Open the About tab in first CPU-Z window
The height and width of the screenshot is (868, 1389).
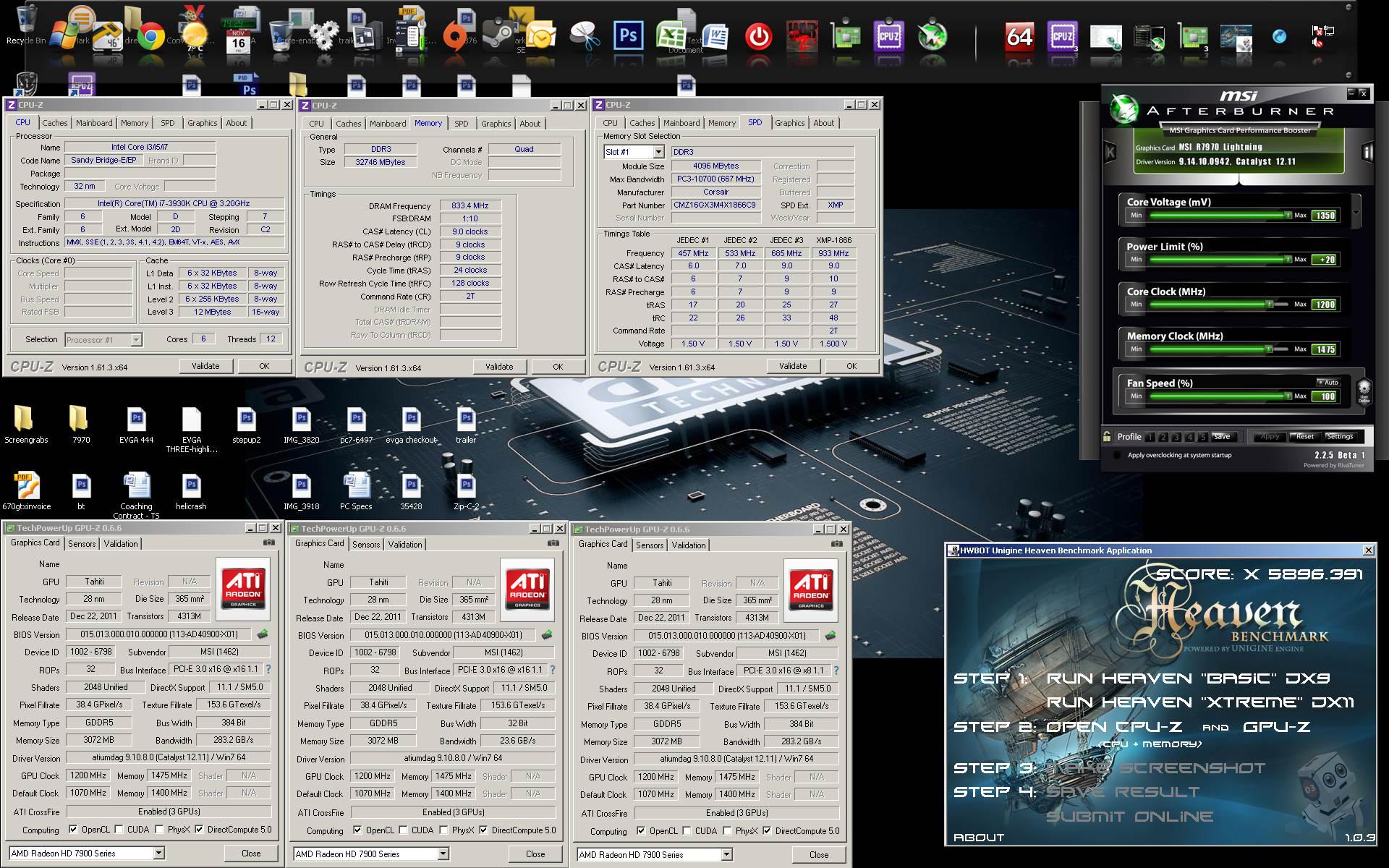point(236,123)
